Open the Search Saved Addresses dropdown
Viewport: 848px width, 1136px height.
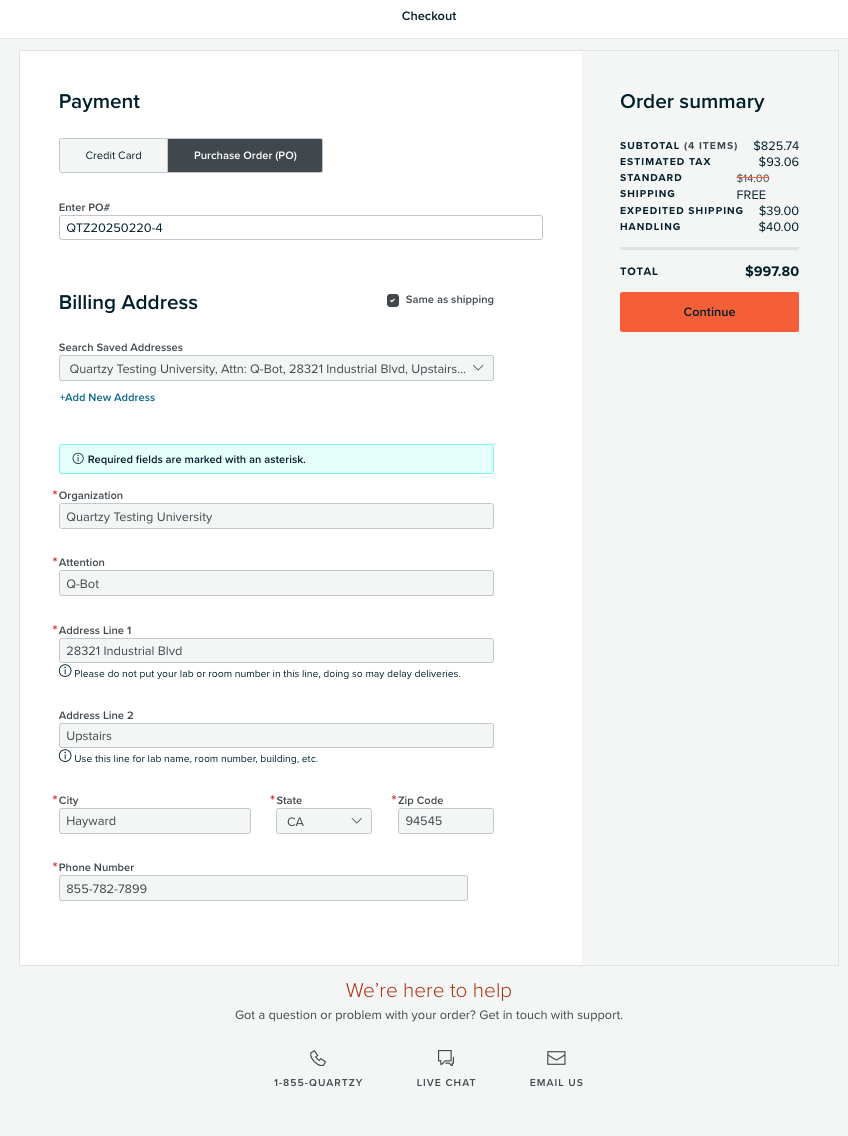click(276, 368)
